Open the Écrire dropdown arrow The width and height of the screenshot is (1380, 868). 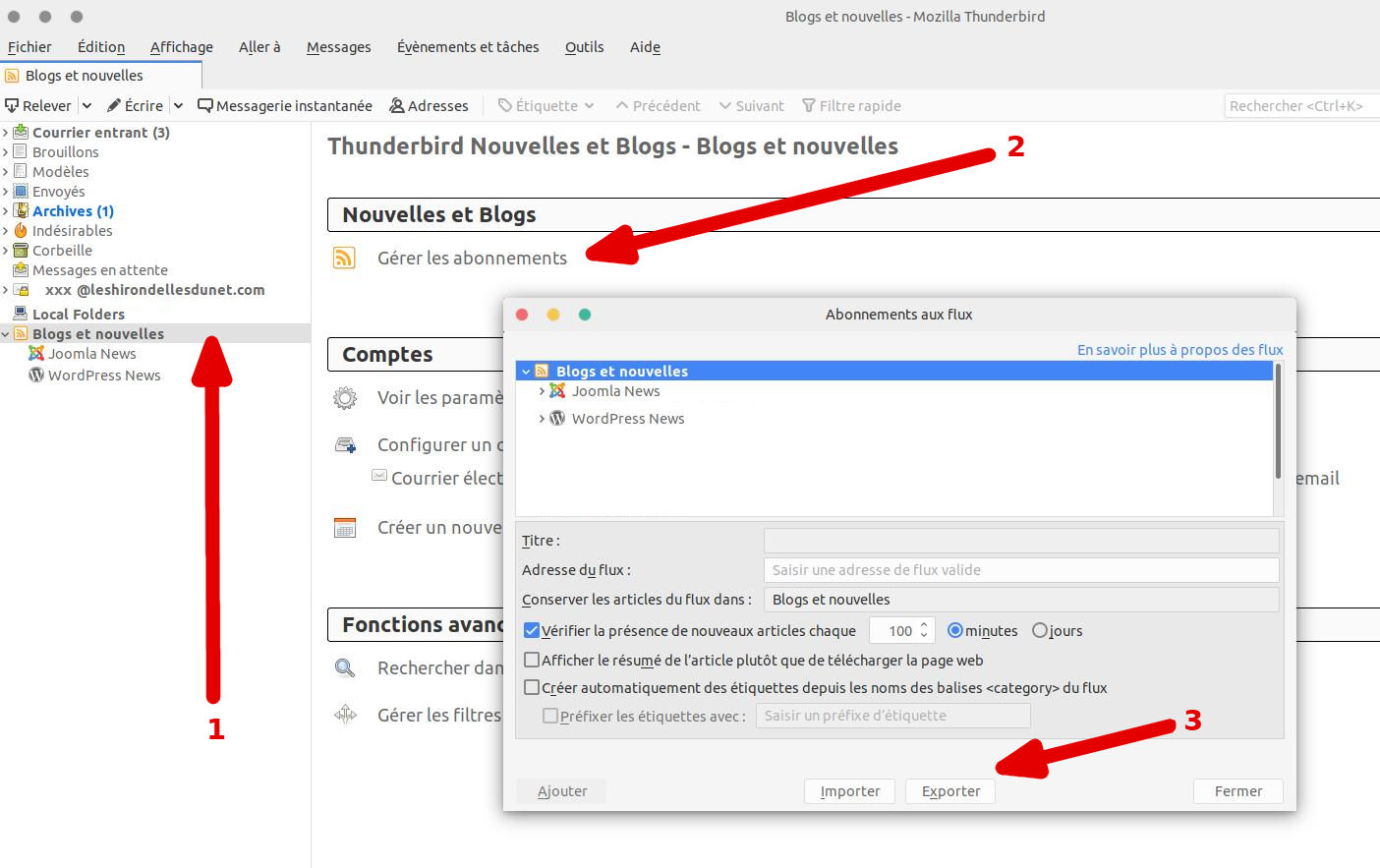click(178, 105)
